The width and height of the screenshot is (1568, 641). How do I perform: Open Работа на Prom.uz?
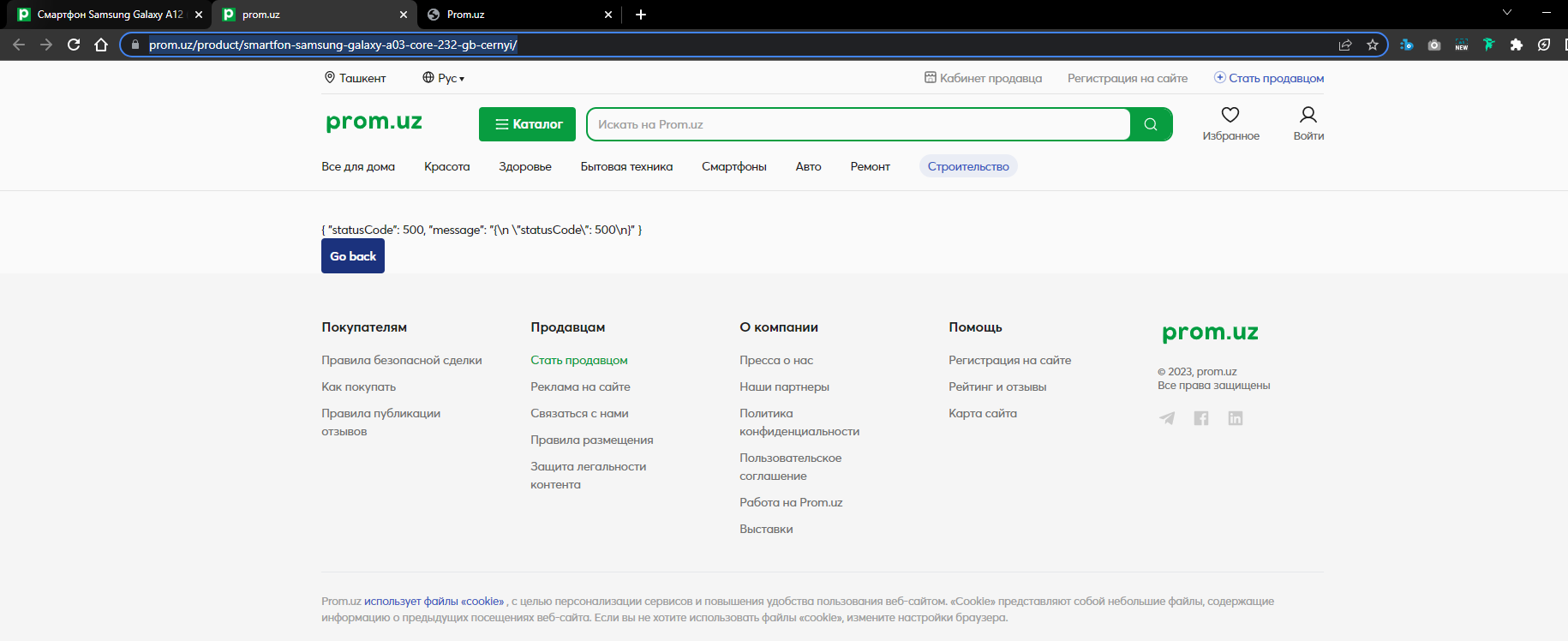(791, 502)
